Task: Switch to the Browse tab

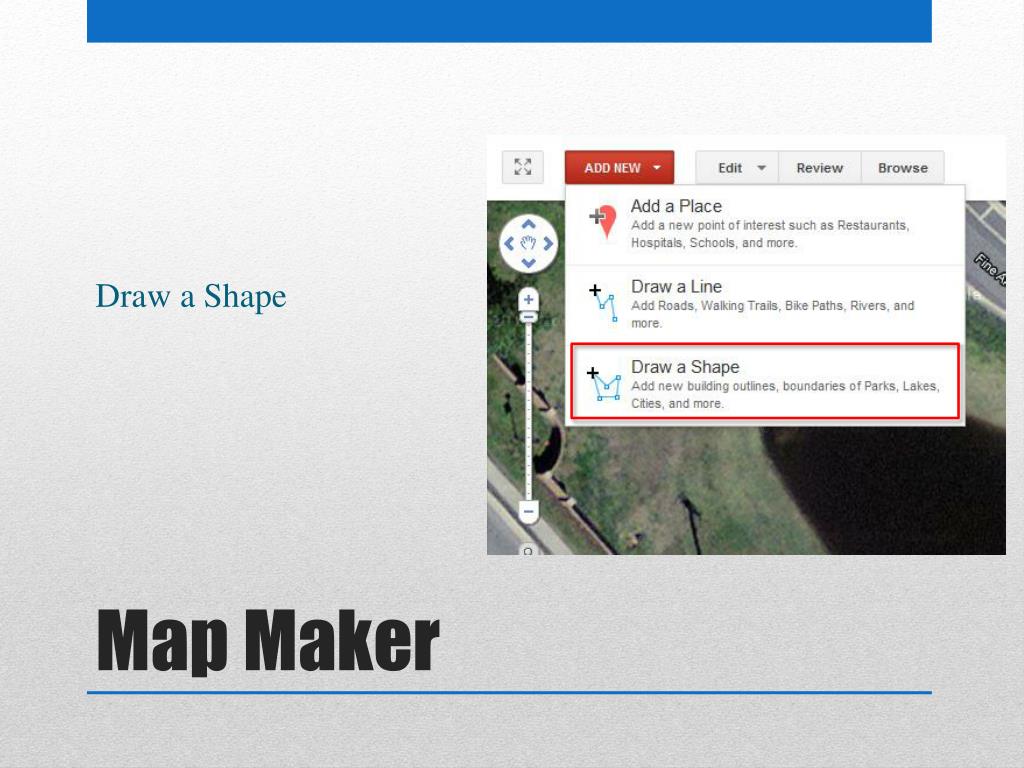Action: click(x=903, y=168)
